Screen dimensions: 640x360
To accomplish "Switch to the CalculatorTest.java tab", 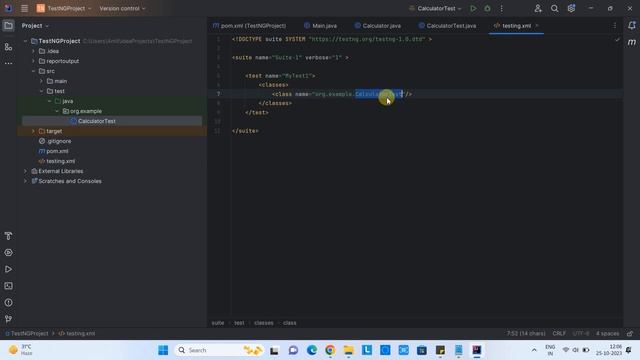I will point(447,26).
